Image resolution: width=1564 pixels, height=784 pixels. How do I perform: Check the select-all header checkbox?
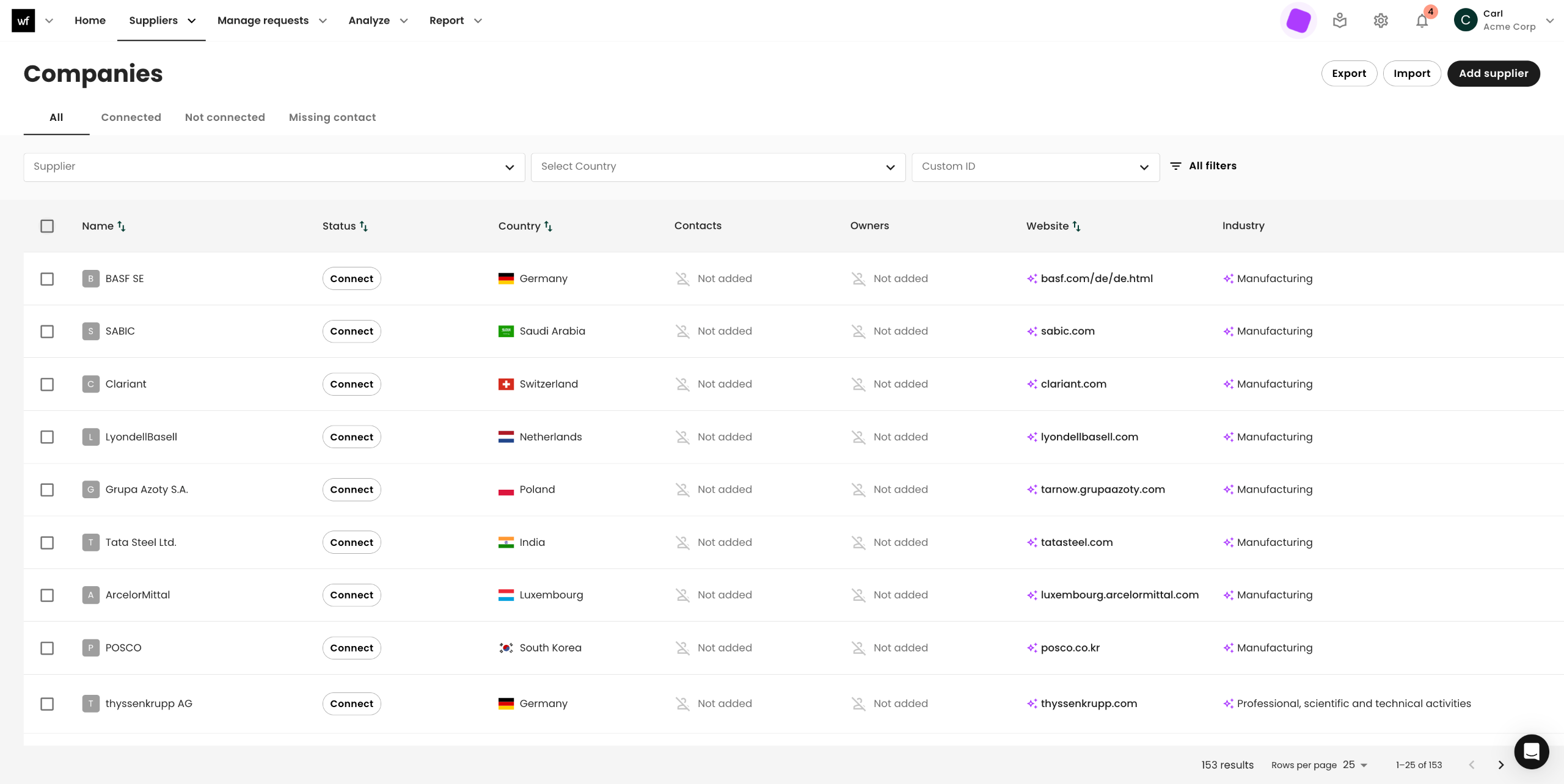click(47, 226)
